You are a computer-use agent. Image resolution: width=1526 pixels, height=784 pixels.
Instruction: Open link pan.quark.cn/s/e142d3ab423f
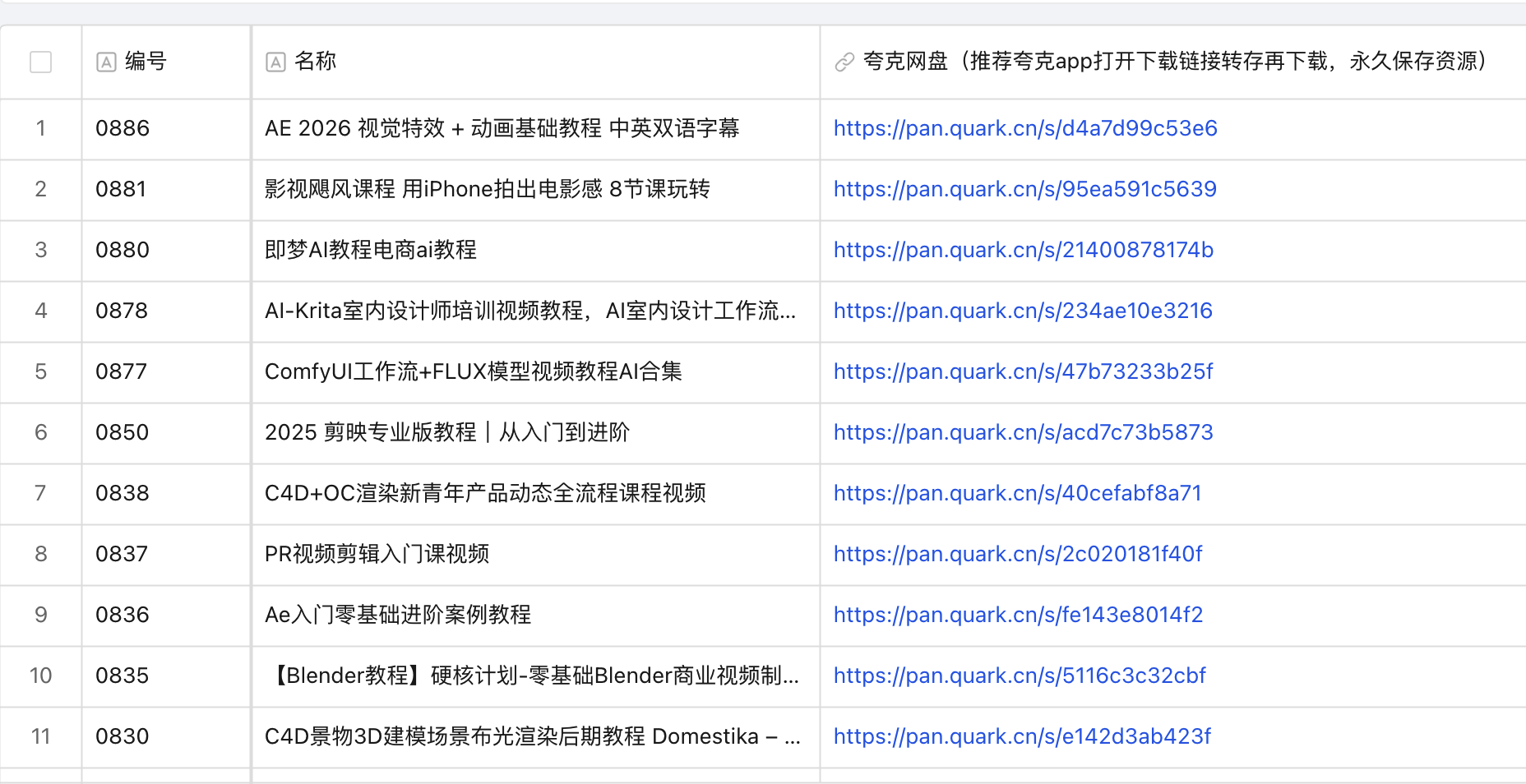pyautogui.click(x=1022, y=736)
